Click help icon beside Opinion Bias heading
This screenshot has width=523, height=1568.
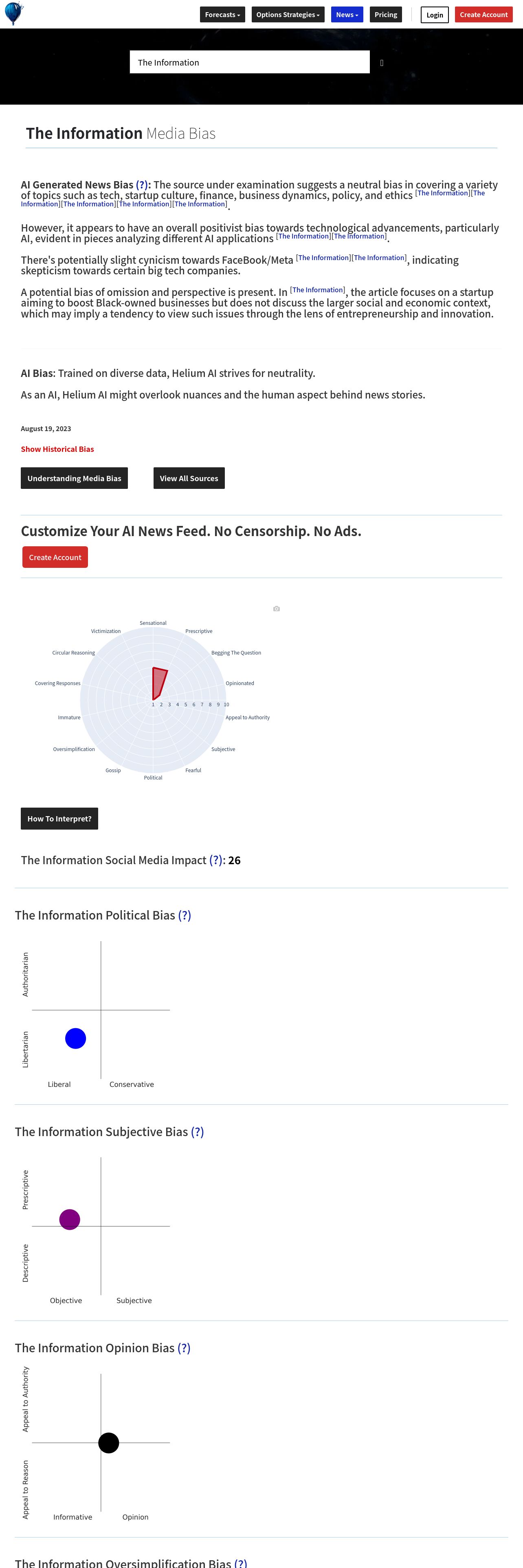pos(184,1348)
